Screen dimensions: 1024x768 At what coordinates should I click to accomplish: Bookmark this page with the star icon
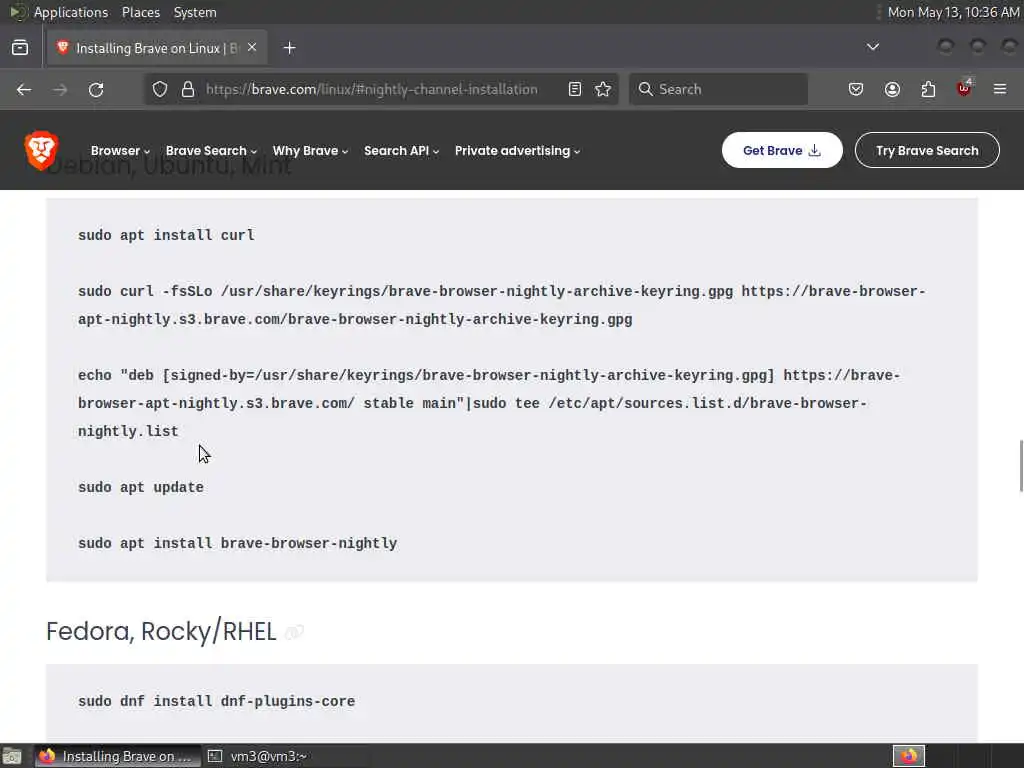pyautogui.click(x=603, y=89)
